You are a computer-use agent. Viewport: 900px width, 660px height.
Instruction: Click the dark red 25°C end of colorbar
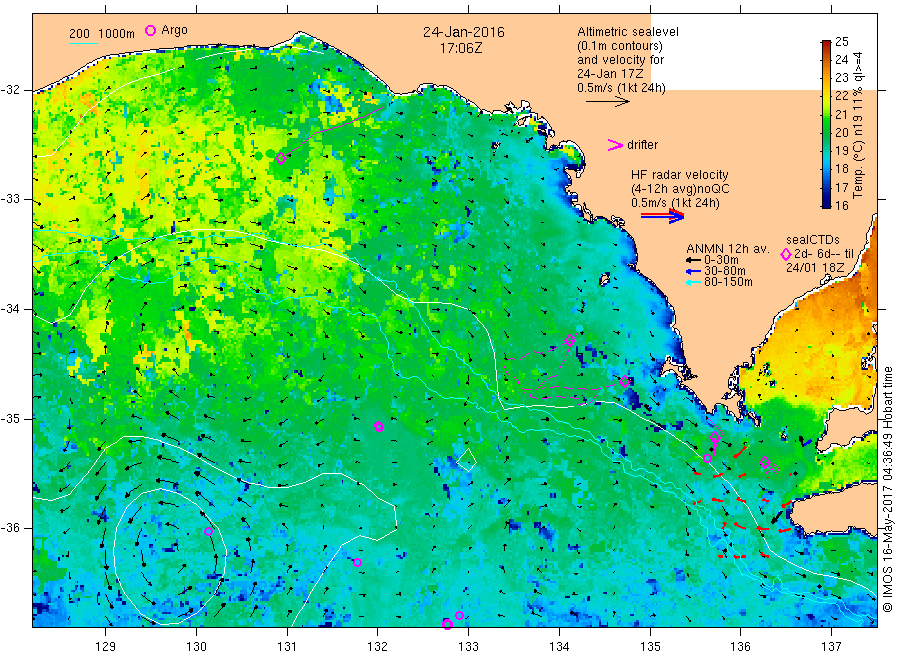(827, 44)
